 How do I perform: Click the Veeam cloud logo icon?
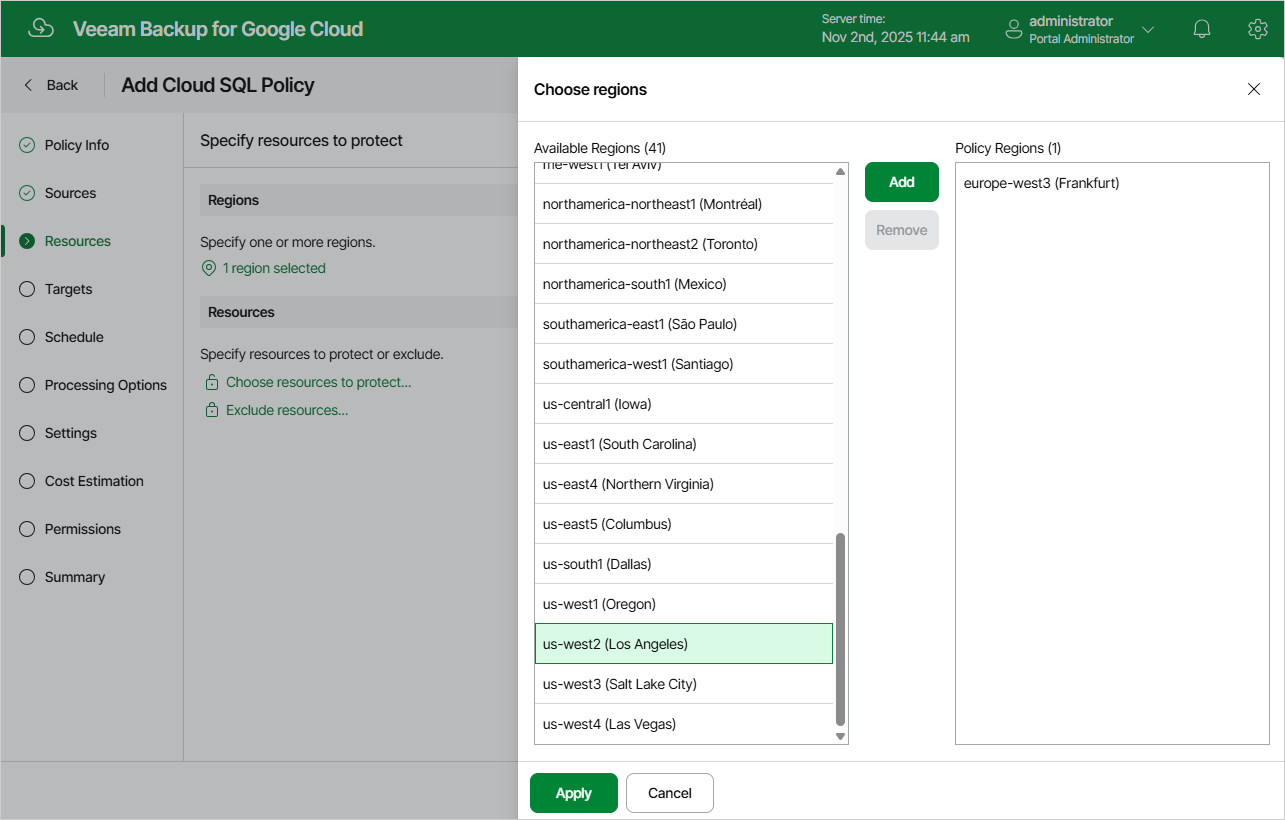tap(41, 28)
